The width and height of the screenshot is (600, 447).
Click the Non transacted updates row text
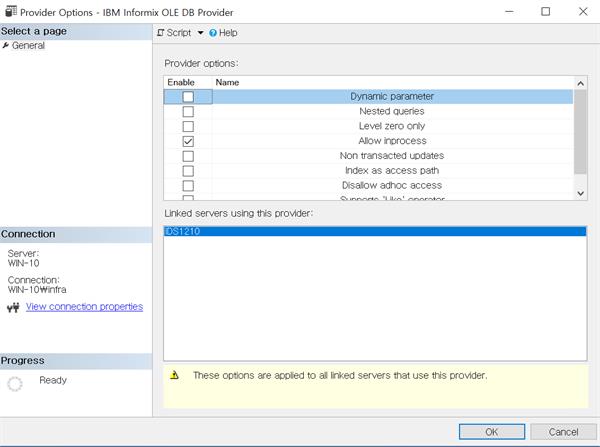tap(392, 156)
